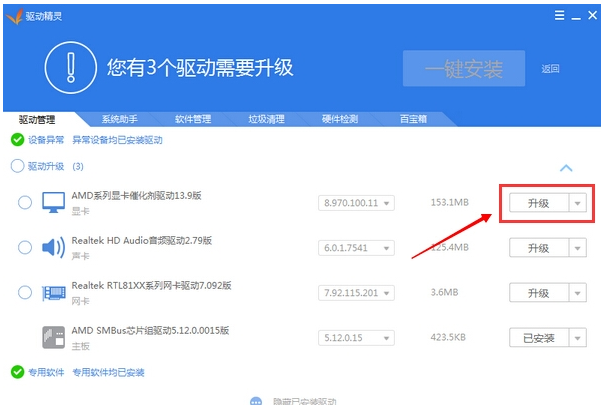
Task: Click the AMD SMBus motherboard chipset icon
Action: [x=52, y=338]
